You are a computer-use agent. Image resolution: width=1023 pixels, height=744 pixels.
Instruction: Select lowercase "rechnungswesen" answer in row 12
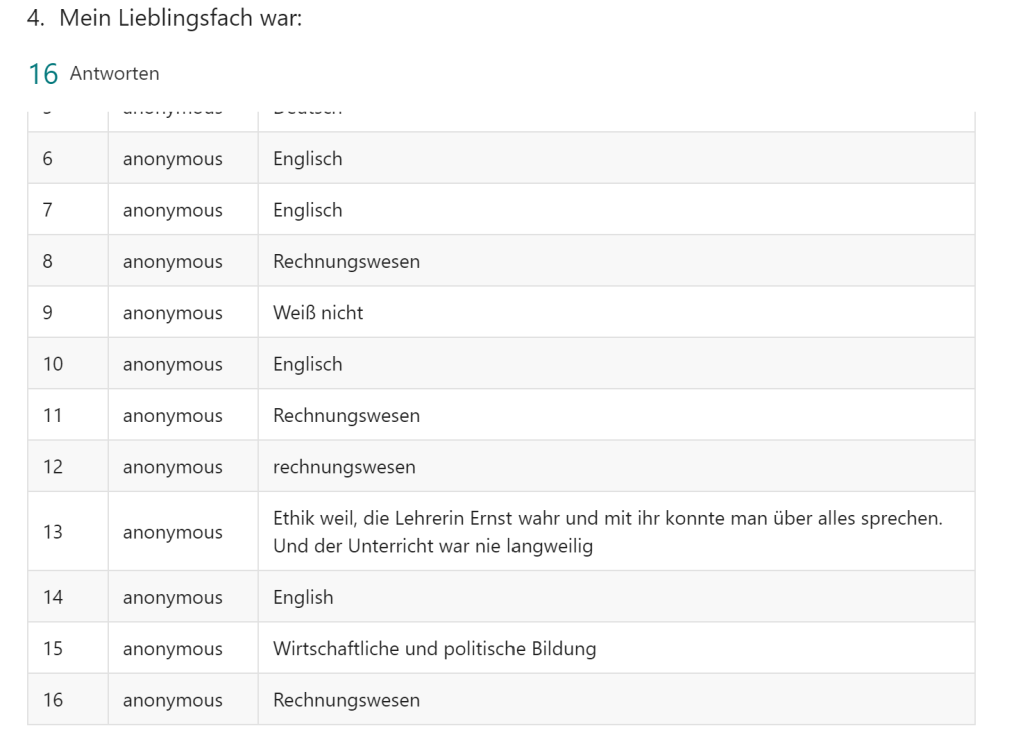click(x=344, y=467)
